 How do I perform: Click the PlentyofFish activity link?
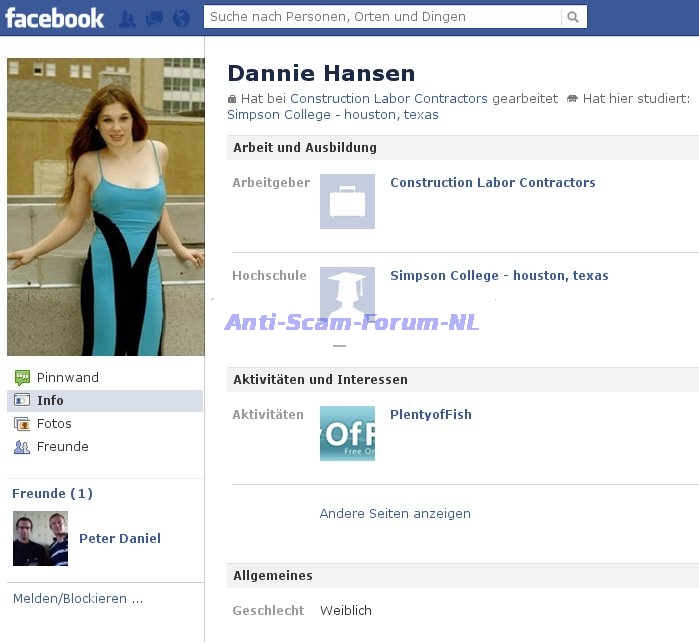pos(430,415)
